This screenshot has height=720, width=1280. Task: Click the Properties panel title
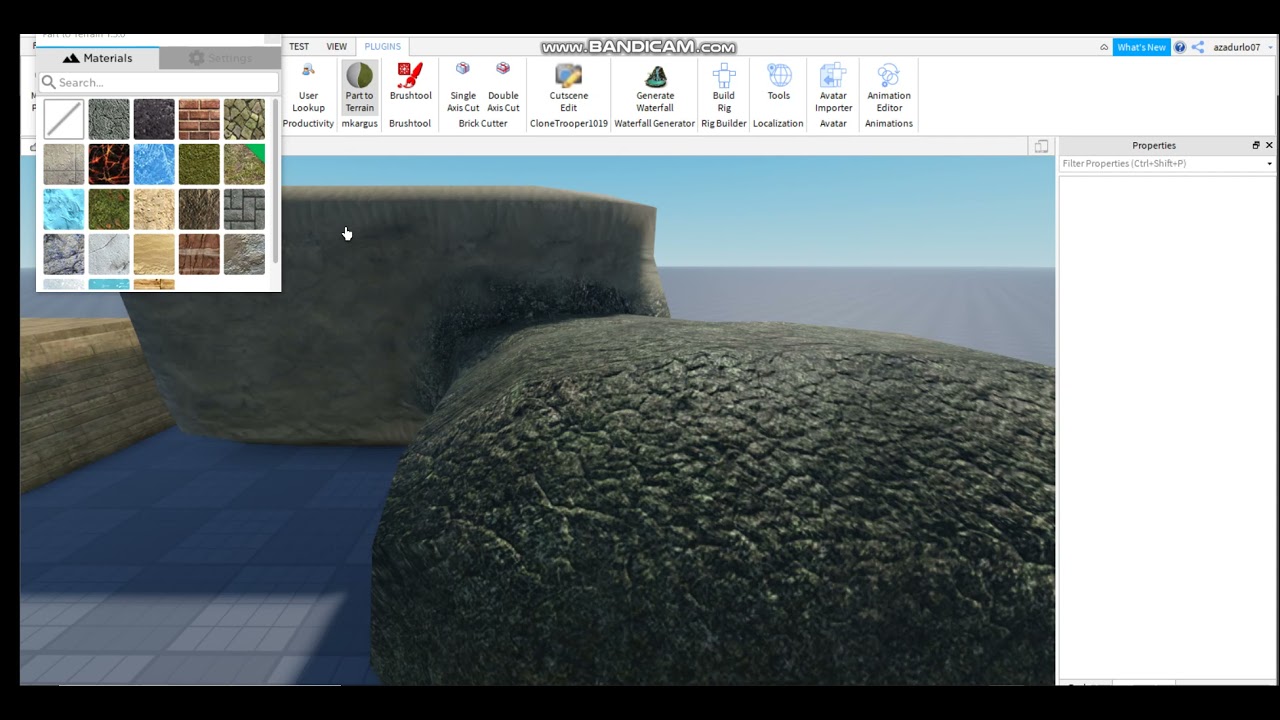[1154, 145]
